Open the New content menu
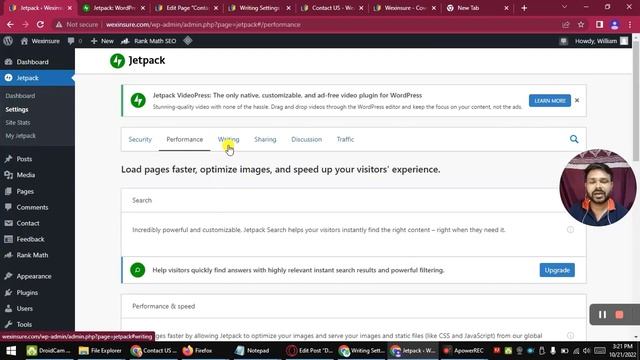 [102, 41]
